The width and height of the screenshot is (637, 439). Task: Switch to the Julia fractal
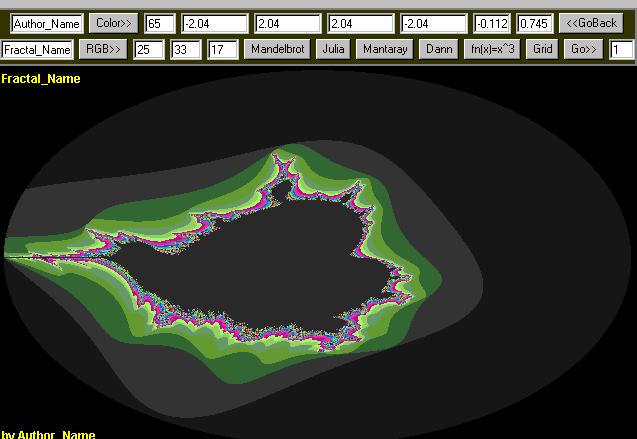tap(333, 48)
